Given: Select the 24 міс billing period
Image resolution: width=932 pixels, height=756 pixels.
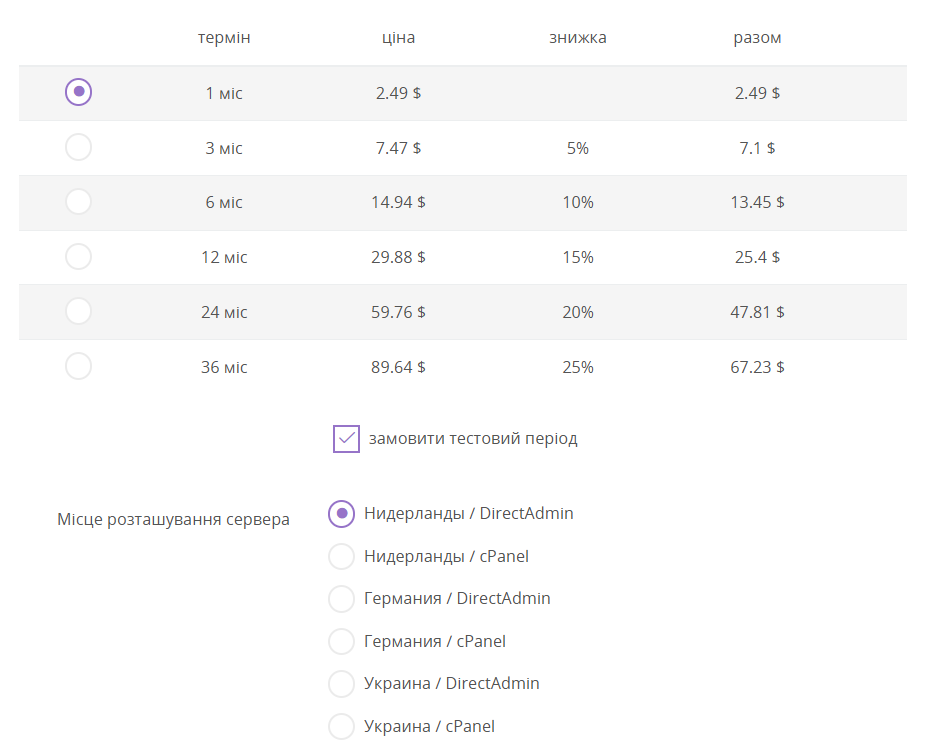Looking at the screenshot, I should (x=78, y=311).
